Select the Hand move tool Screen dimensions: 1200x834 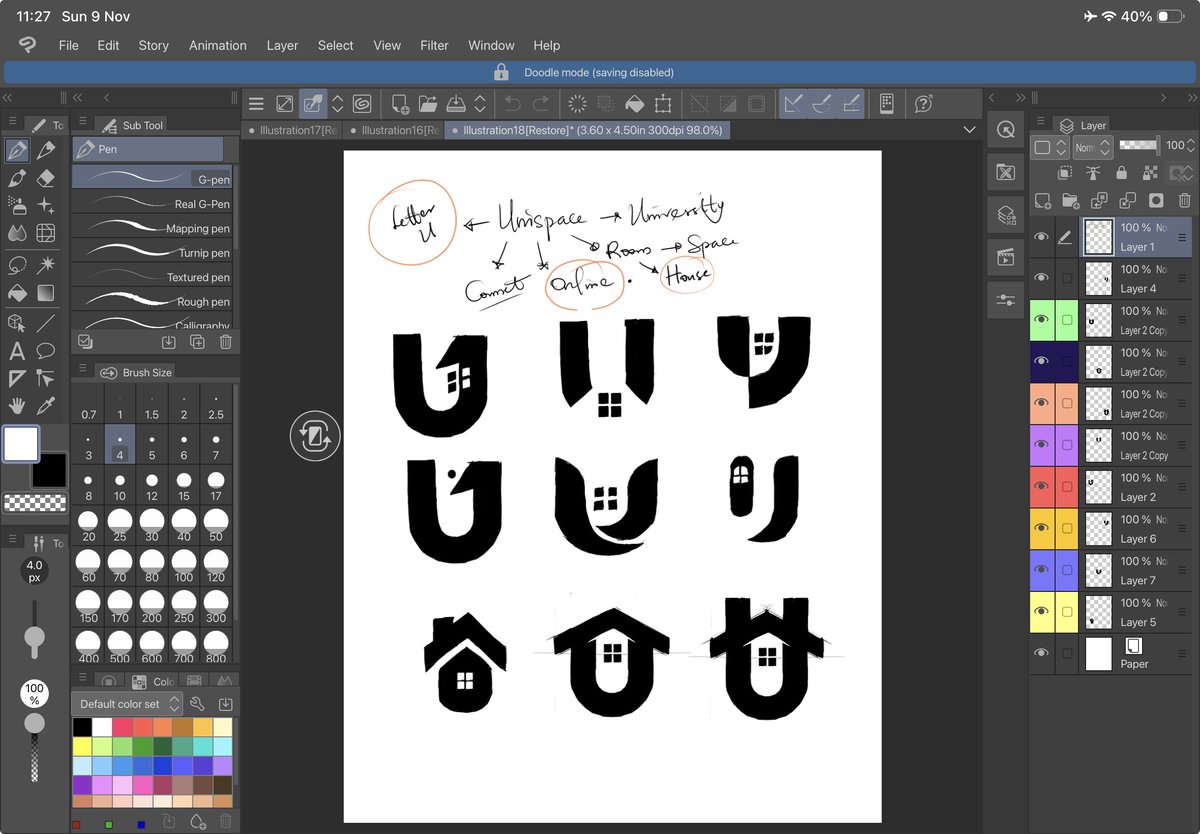click(17, 406)
